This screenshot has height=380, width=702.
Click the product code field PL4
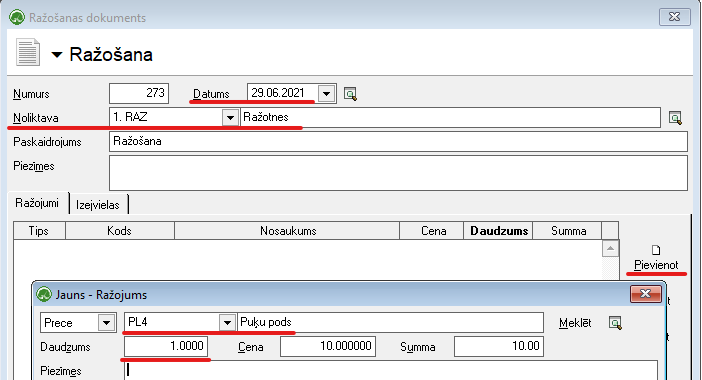click(x=172, y=322)
